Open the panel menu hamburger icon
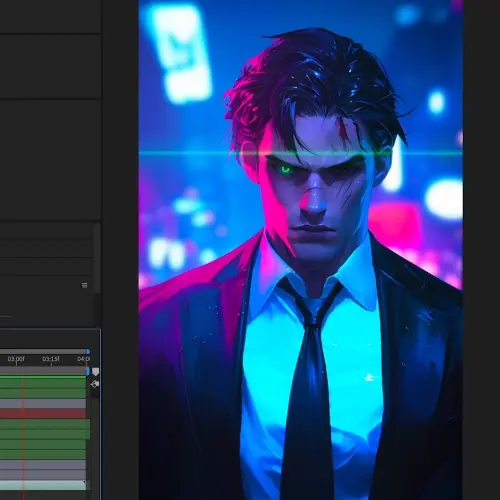The image size is (500, 500). point(84,285)
